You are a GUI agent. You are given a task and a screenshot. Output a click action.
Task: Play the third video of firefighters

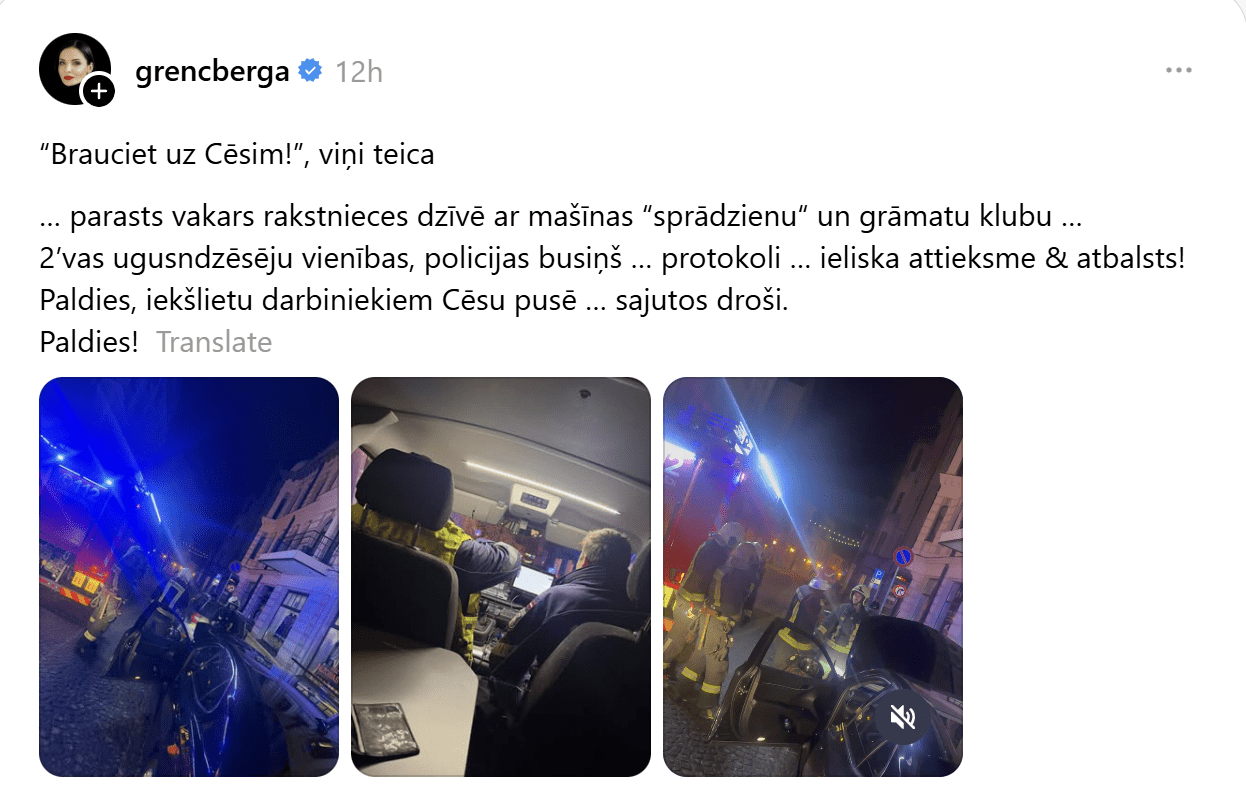point(813,577)
